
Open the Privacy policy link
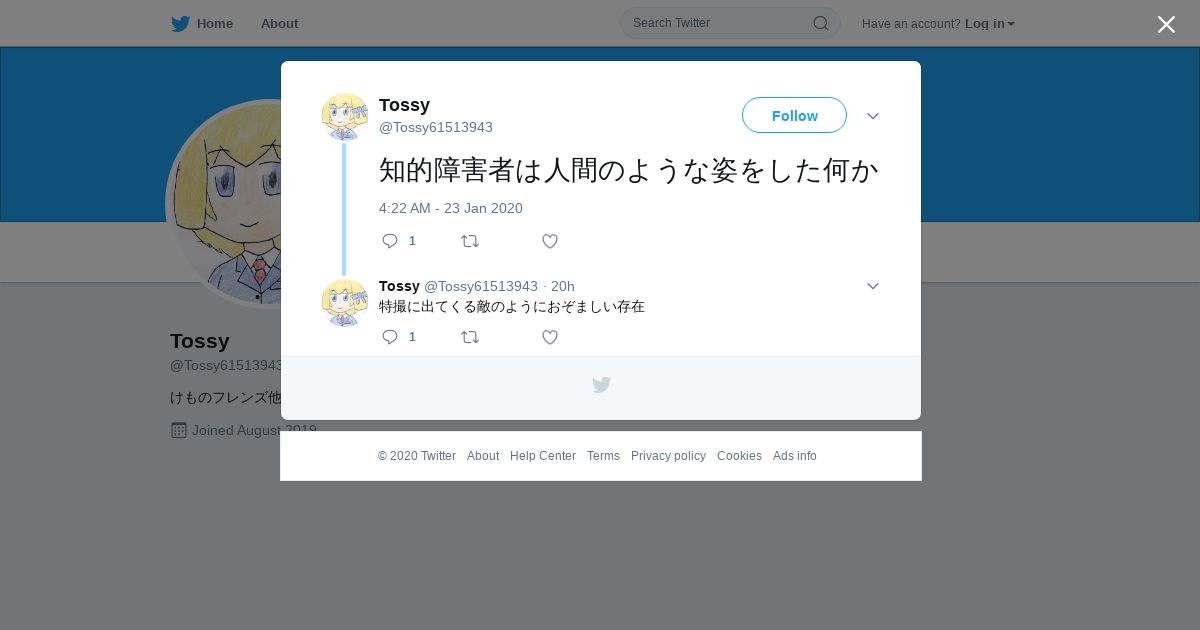point(668,456)
